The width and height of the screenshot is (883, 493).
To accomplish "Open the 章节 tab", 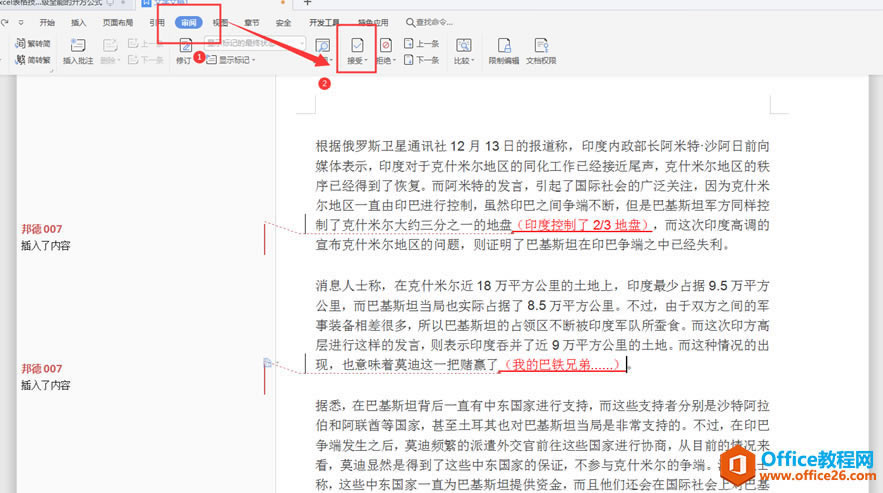I will (252, 23).
